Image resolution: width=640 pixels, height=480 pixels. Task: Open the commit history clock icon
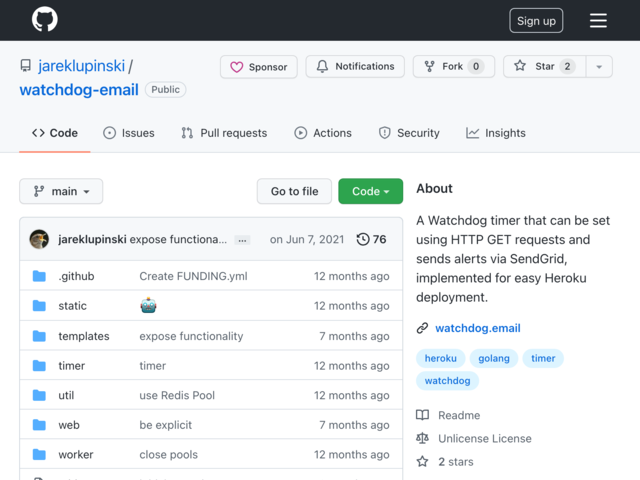point(363,239)
